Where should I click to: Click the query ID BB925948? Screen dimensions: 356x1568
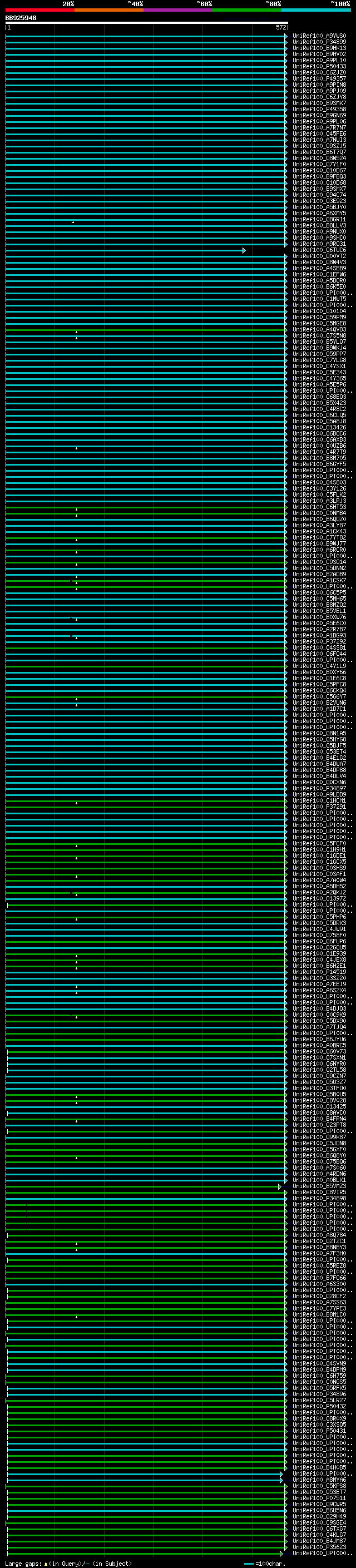coord(21,18)
